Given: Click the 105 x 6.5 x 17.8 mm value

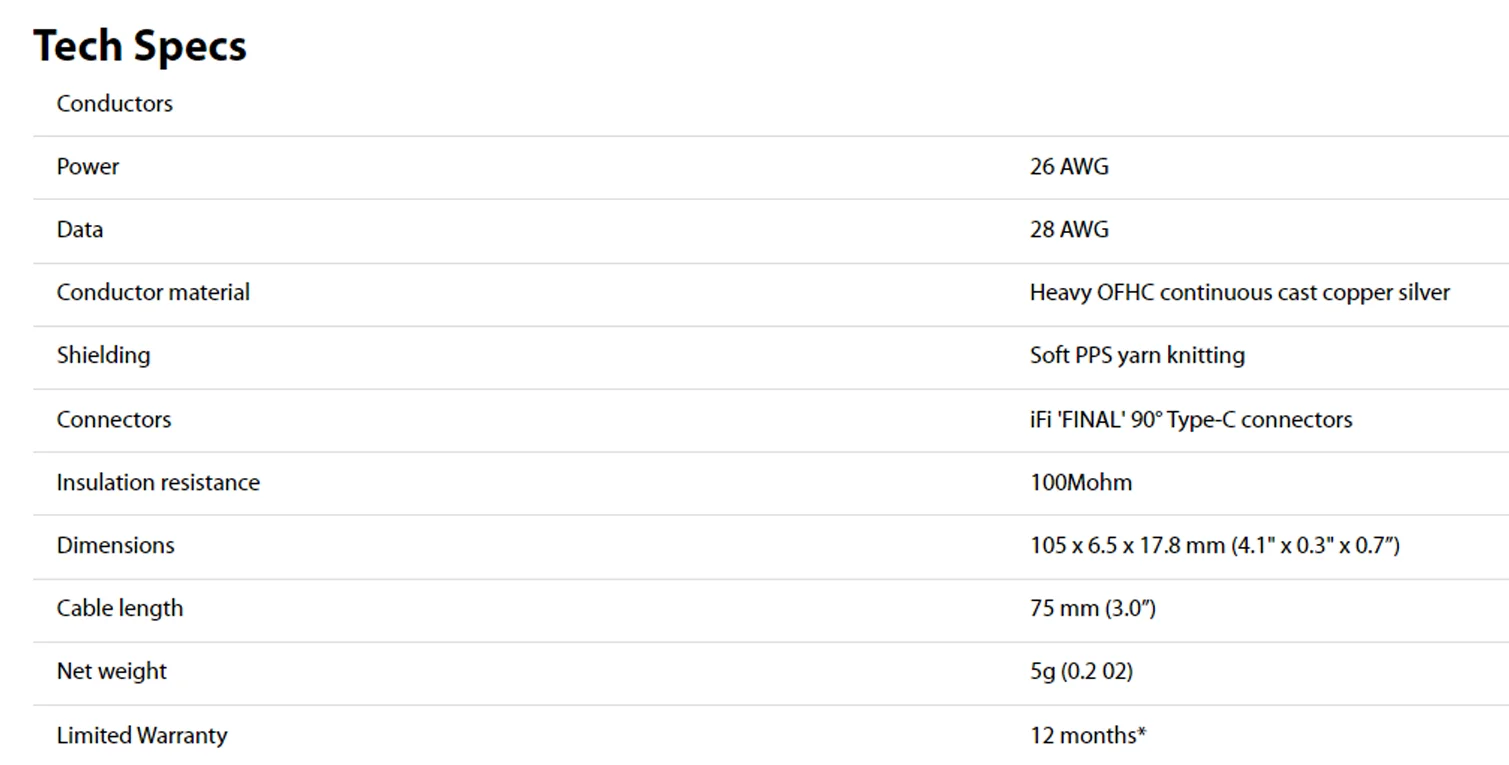Looking at the screenshot, I should [1215, 546].
